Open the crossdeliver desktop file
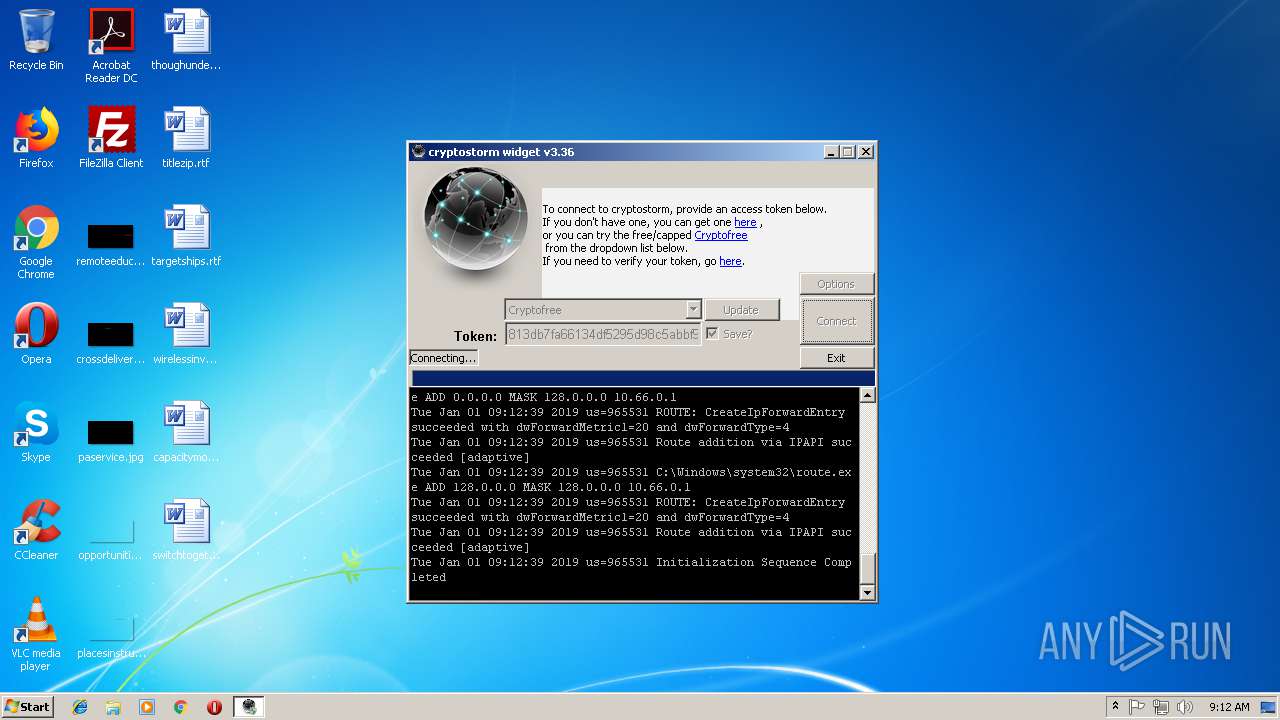This screenshot has height=720, width=1280. [111, 340]
